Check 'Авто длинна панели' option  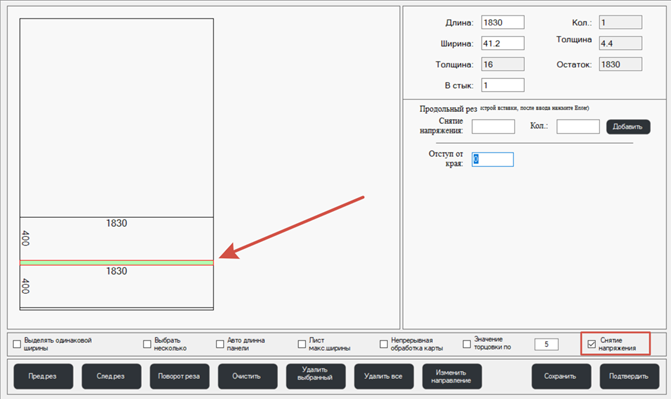220,344
